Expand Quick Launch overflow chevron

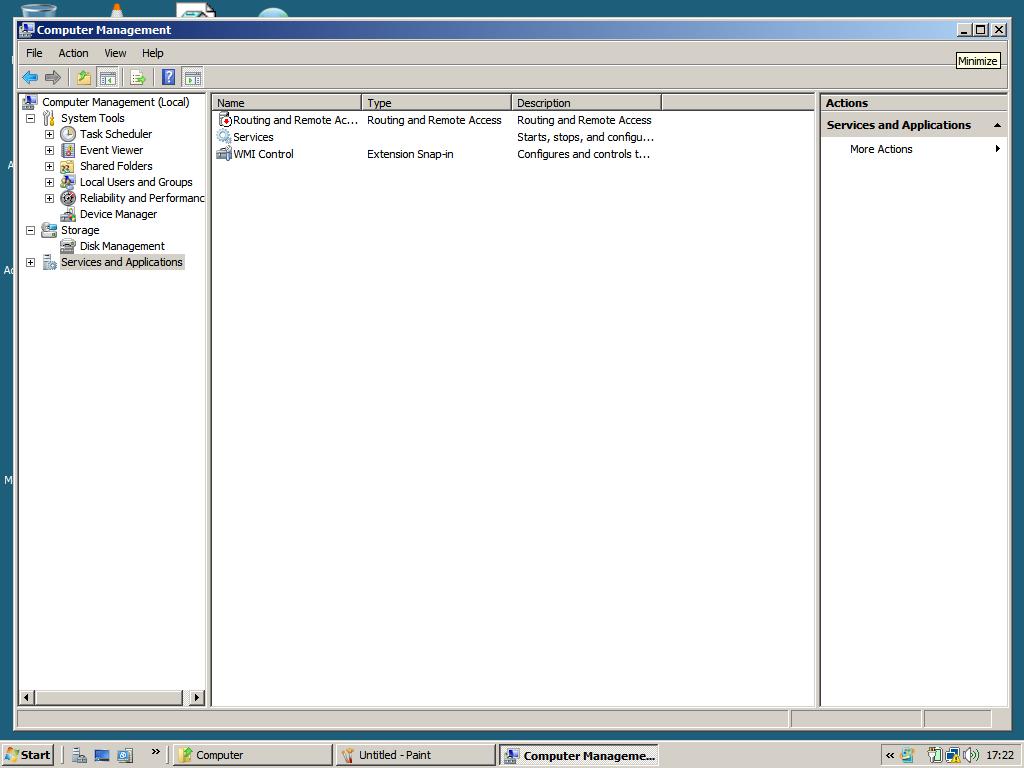click(x=155, y=752)
